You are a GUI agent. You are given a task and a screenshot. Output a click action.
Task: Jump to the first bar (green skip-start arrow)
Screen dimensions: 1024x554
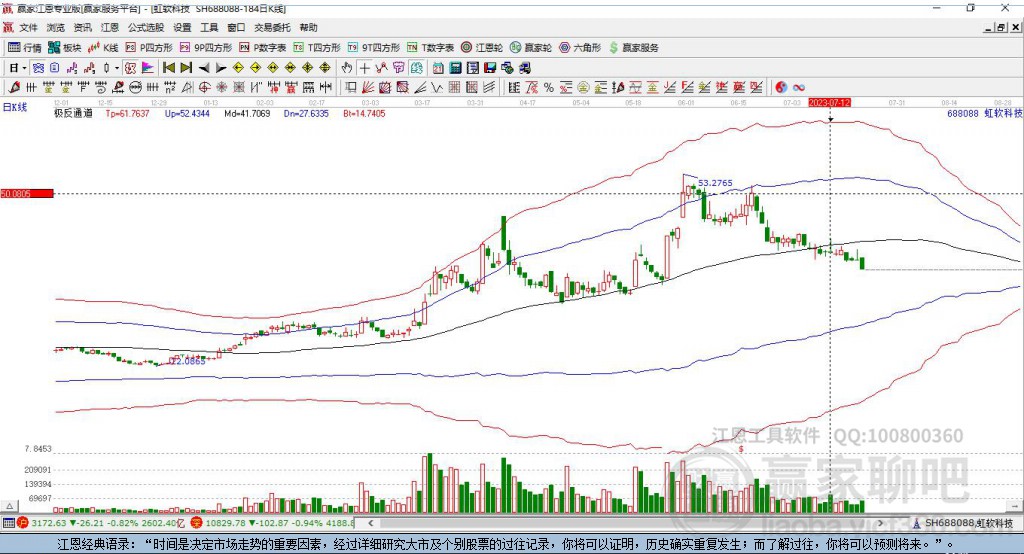click(x=168, y=68)
